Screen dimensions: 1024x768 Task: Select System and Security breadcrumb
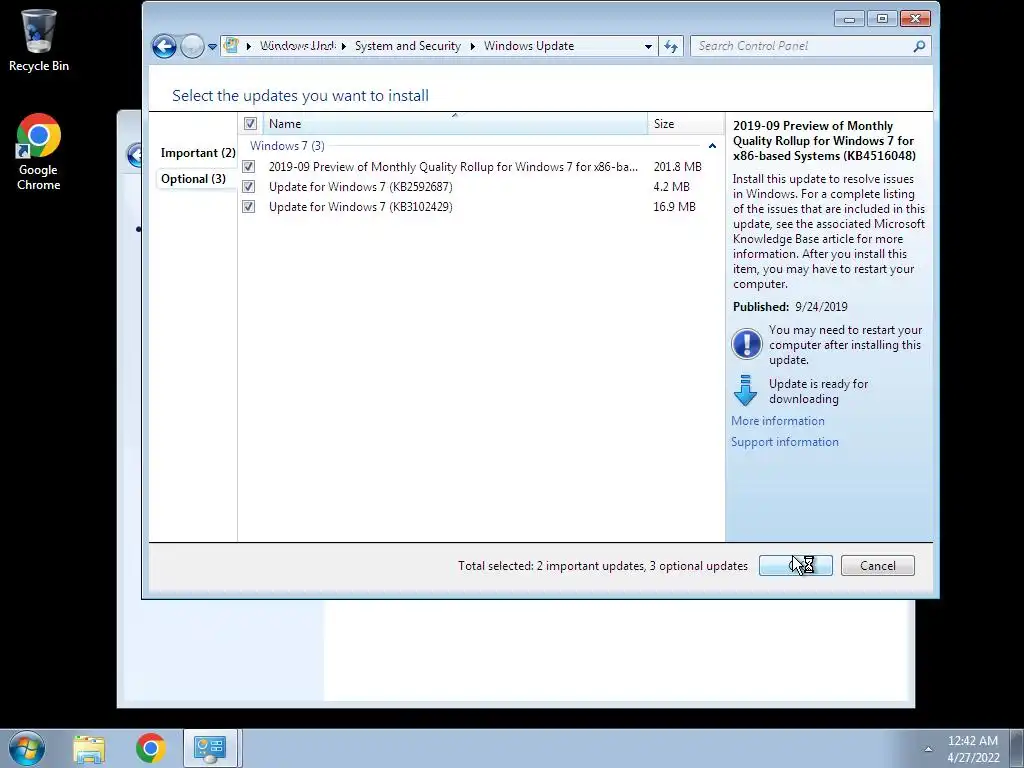point(408,46)
